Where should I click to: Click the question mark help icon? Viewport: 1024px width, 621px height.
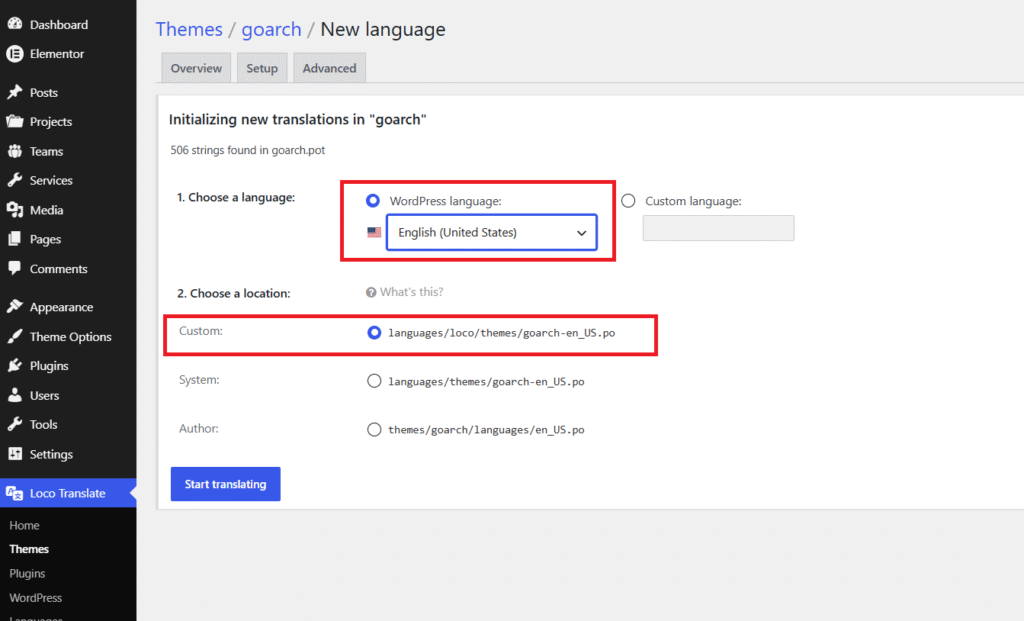[x=371, y=293]
